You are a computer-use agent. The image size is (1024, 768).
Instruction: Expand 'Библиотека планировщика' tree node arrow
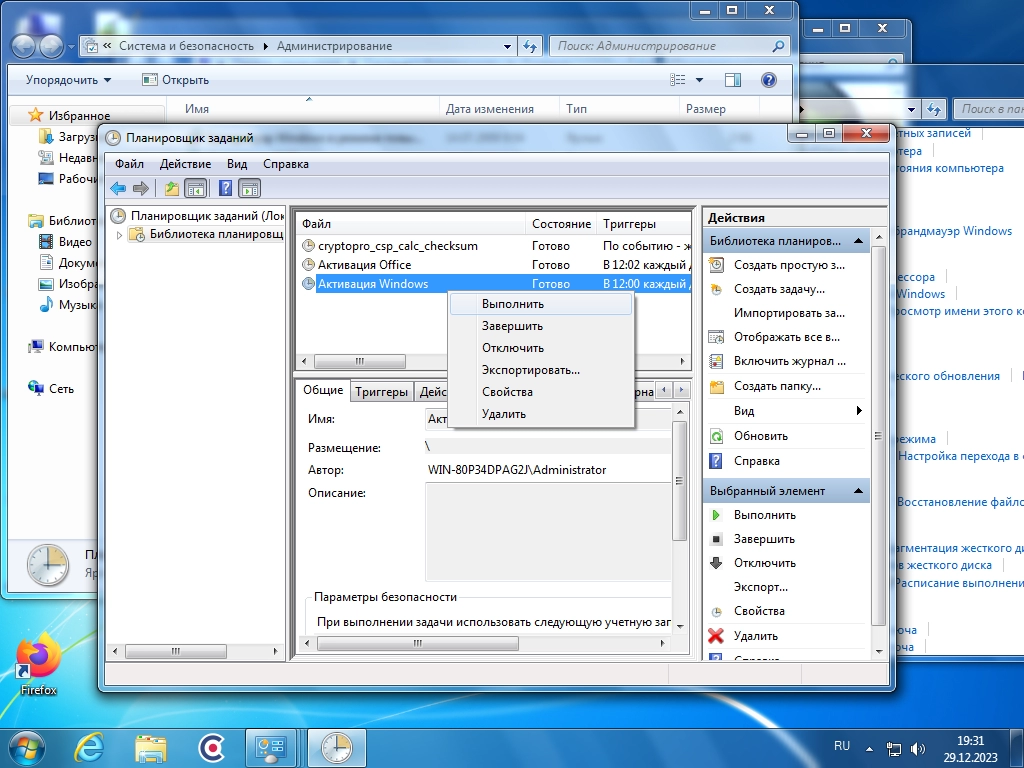pos(120,235)
